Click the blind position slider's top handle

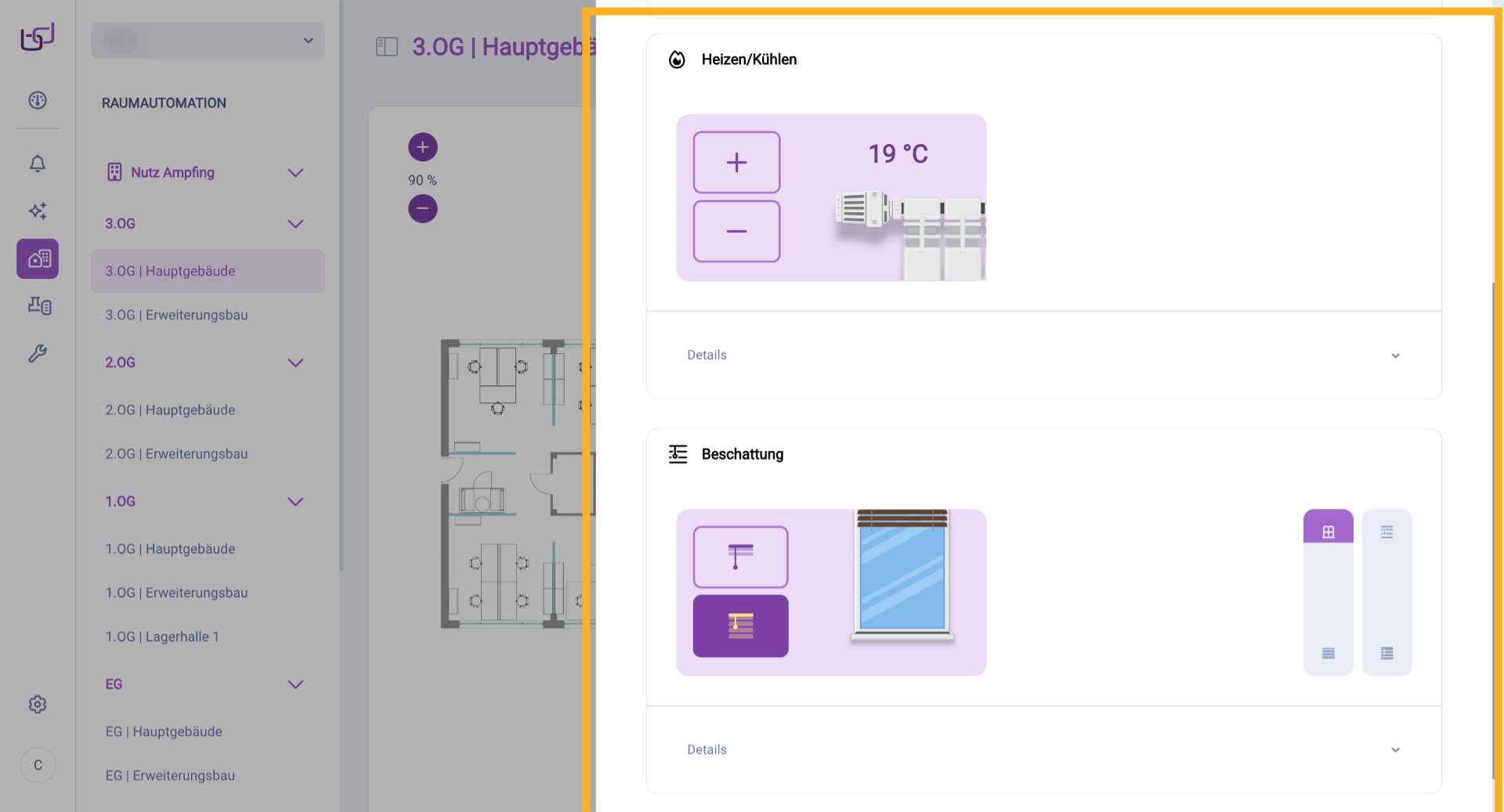[x=1328, y=531]
